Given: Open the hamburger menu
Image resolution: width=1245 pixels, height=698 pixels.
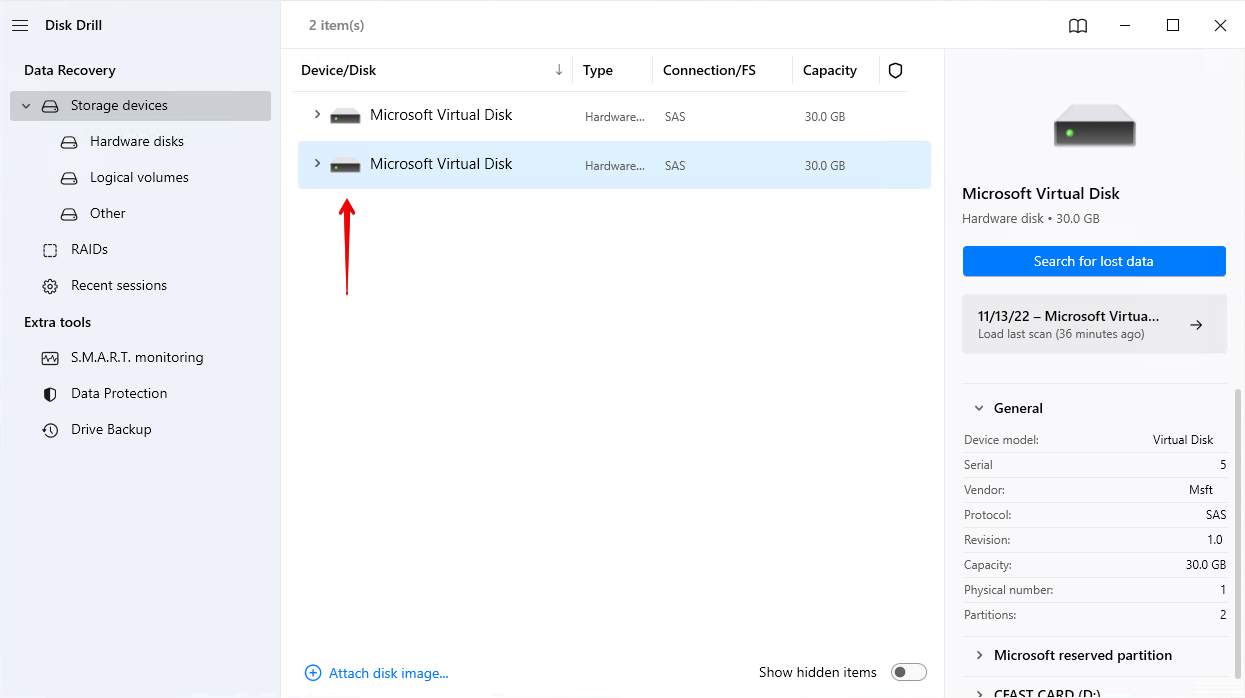Looking at the screenshot, I should pyautogui.click(x=20, y=26).
